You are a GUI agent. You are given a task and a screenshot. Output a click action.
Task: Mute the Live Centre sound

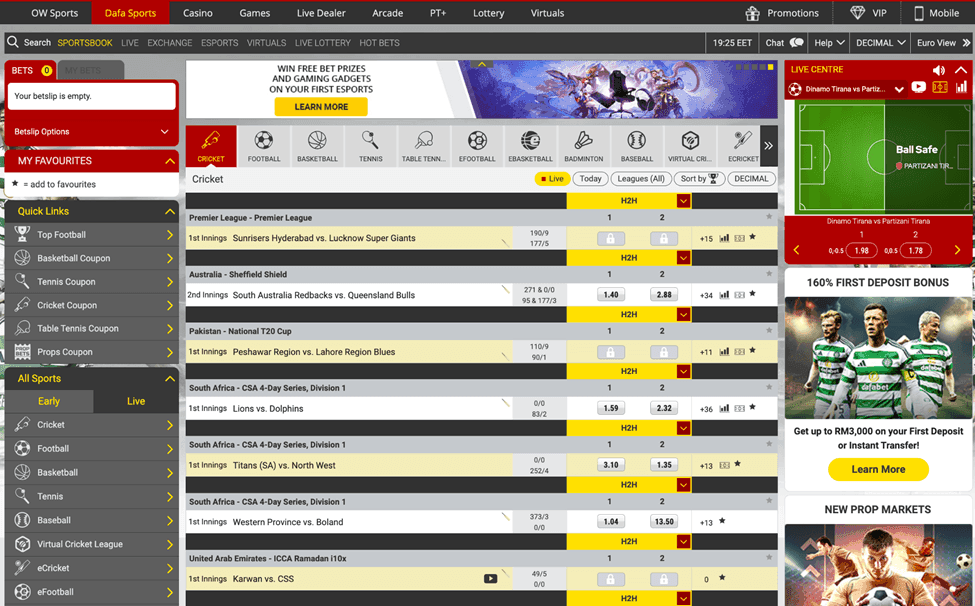(x=938, y=70)
